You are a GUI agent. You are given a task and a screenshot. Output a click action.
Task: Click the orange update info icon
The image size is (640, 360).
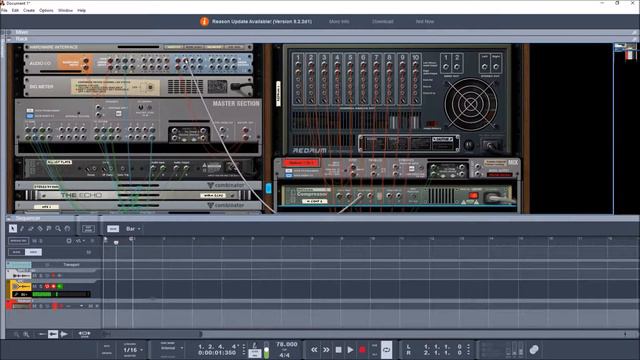click(x=204, y=21)
